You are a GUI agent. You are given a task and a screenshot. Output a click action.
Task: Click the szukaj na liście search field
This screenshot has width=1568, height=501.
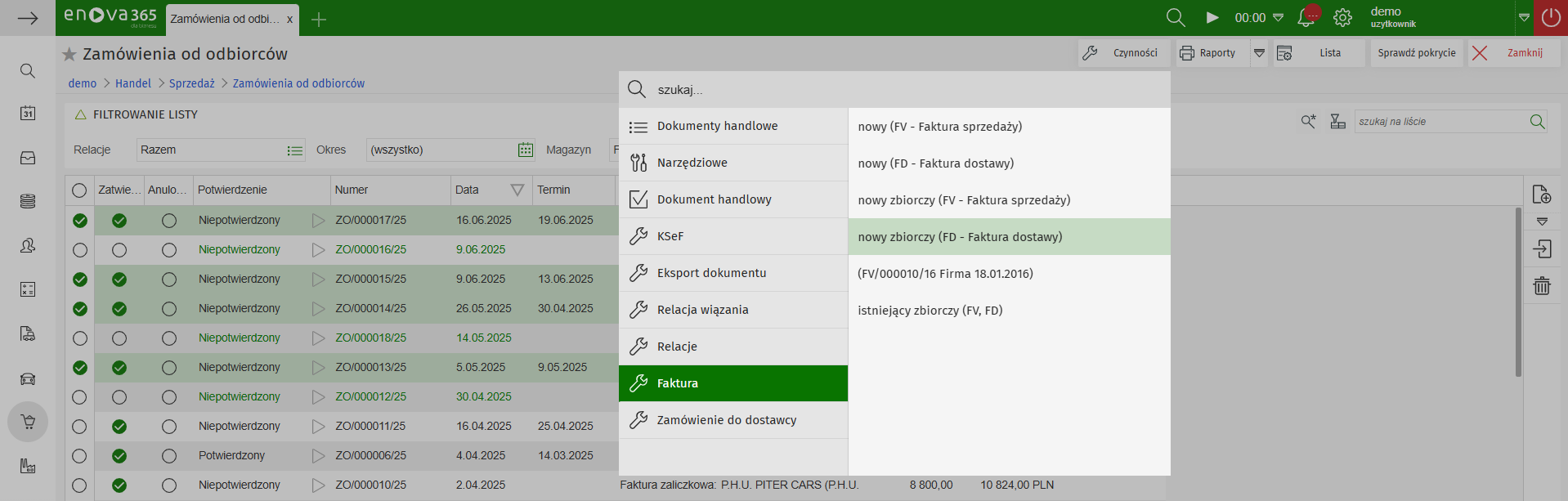point(1439,122)
